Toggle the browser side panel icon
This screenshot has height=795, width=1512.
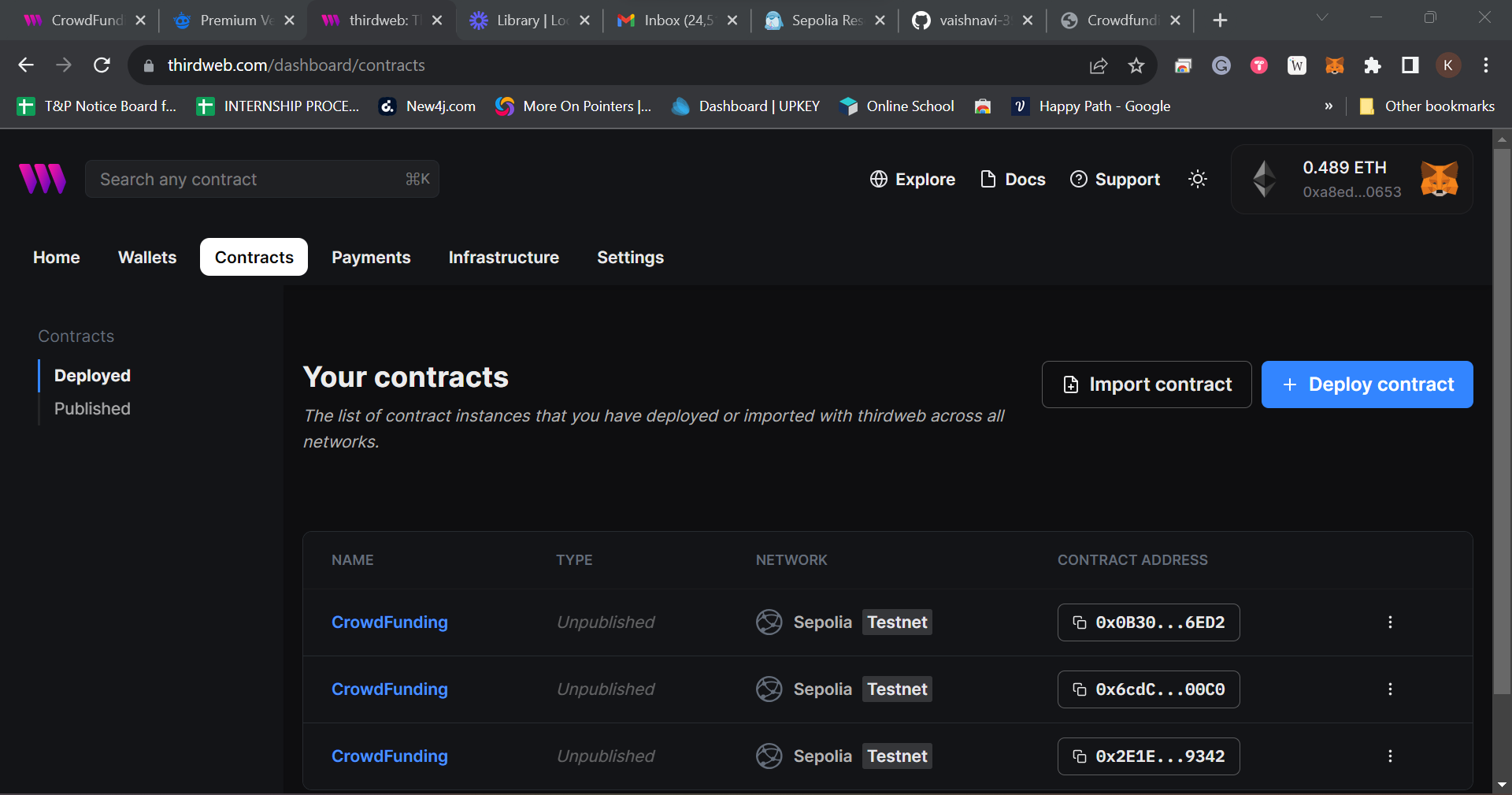pyautogui.click(x=1410, y=65)
